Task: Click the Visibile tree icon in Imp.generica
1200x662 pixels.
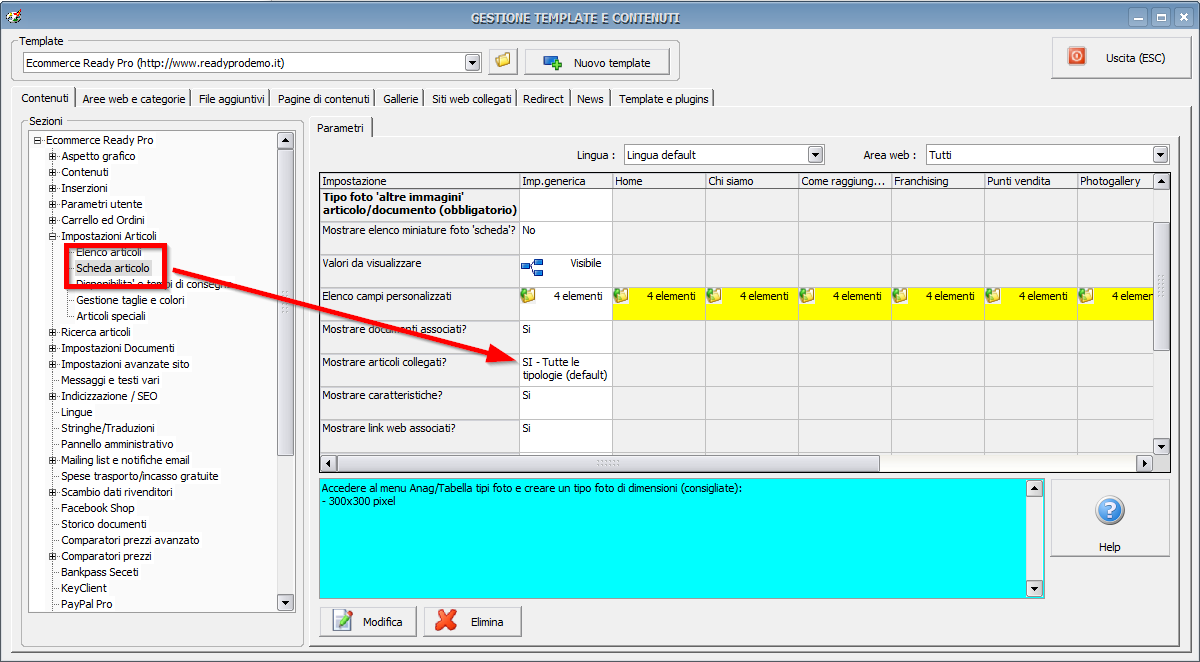Action: [x=531, y=267]
